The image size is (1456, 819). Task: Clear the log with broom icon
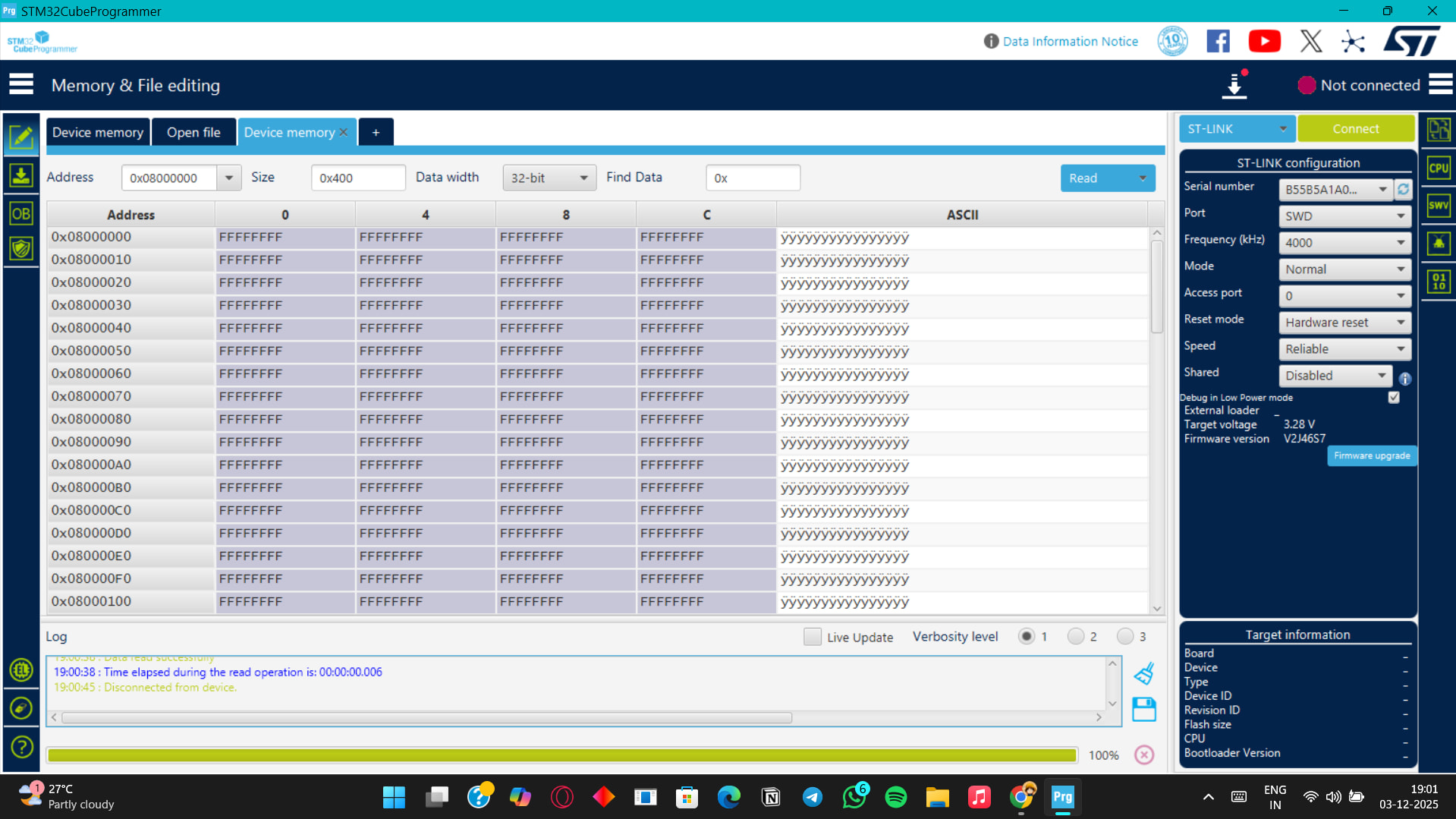[x=1144, y=673]
